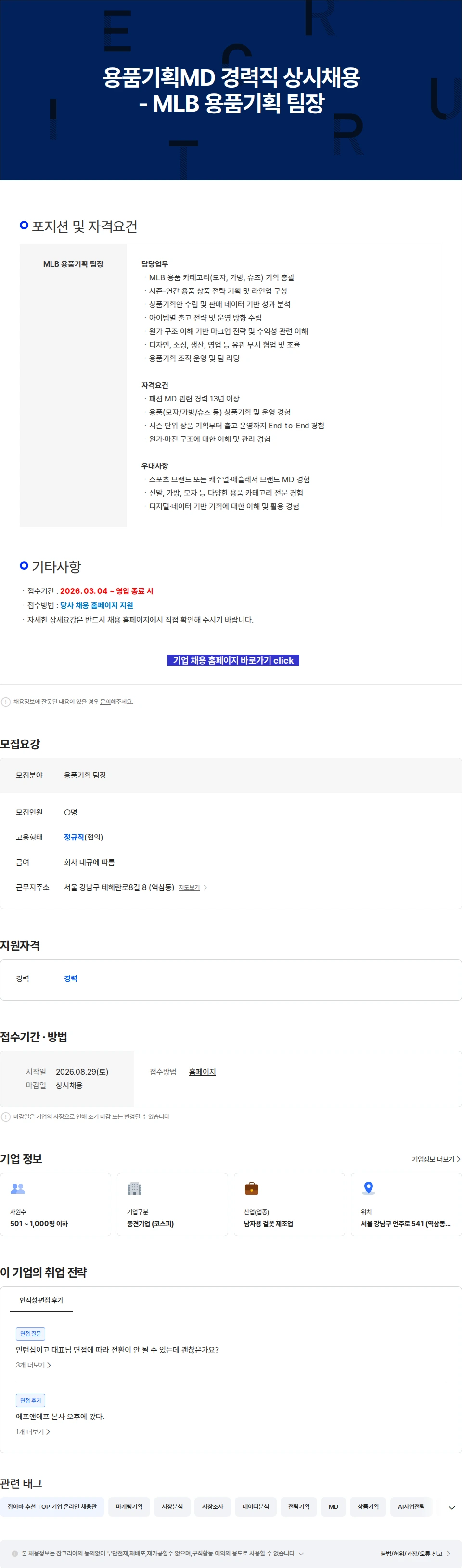Click the 남자용 겉옷 제조업 card
Screen dimensions: 462x1568
pos(290,1204)
